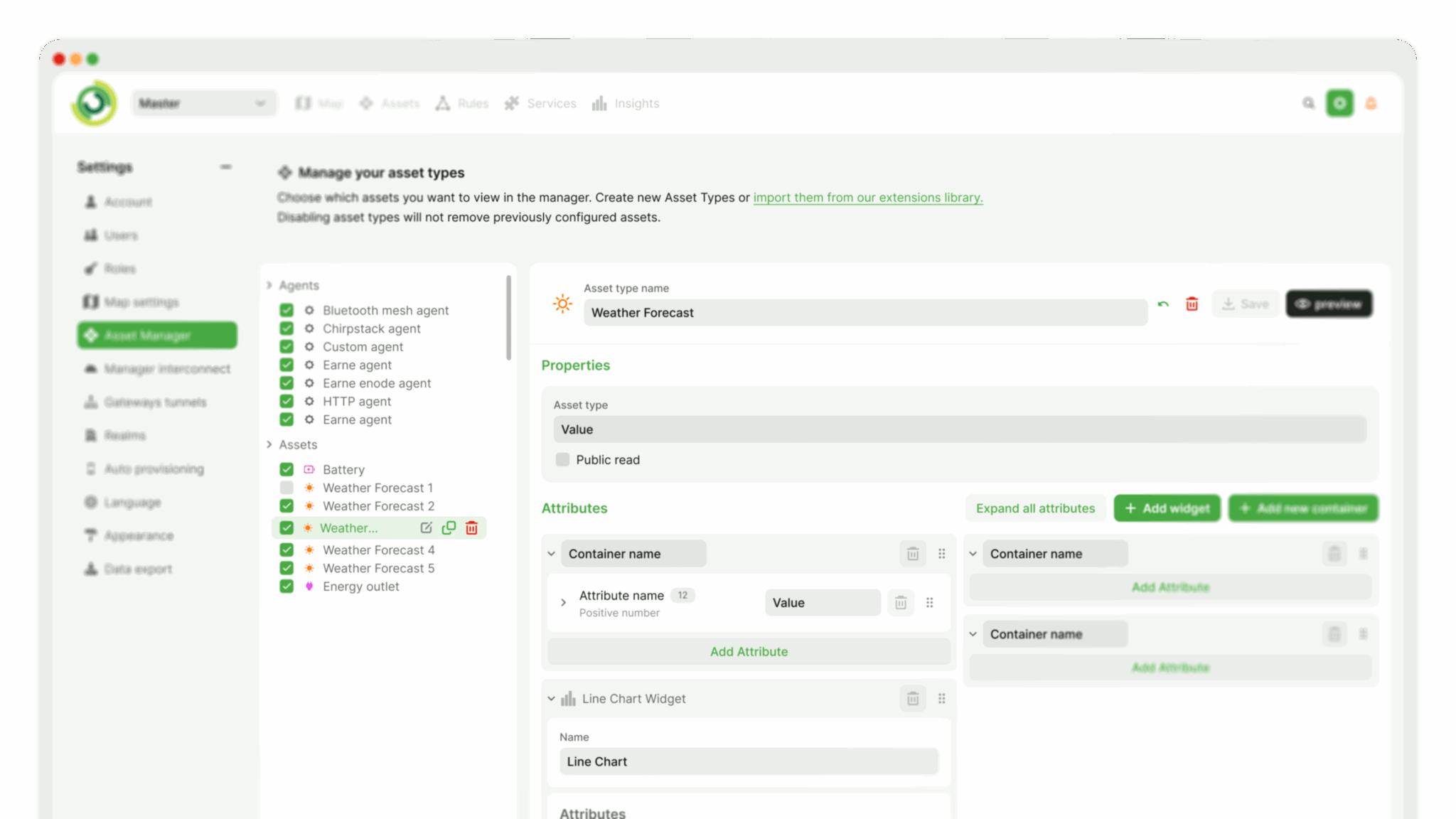
Task: Click the OpenRemote logo
Action: 94,104
